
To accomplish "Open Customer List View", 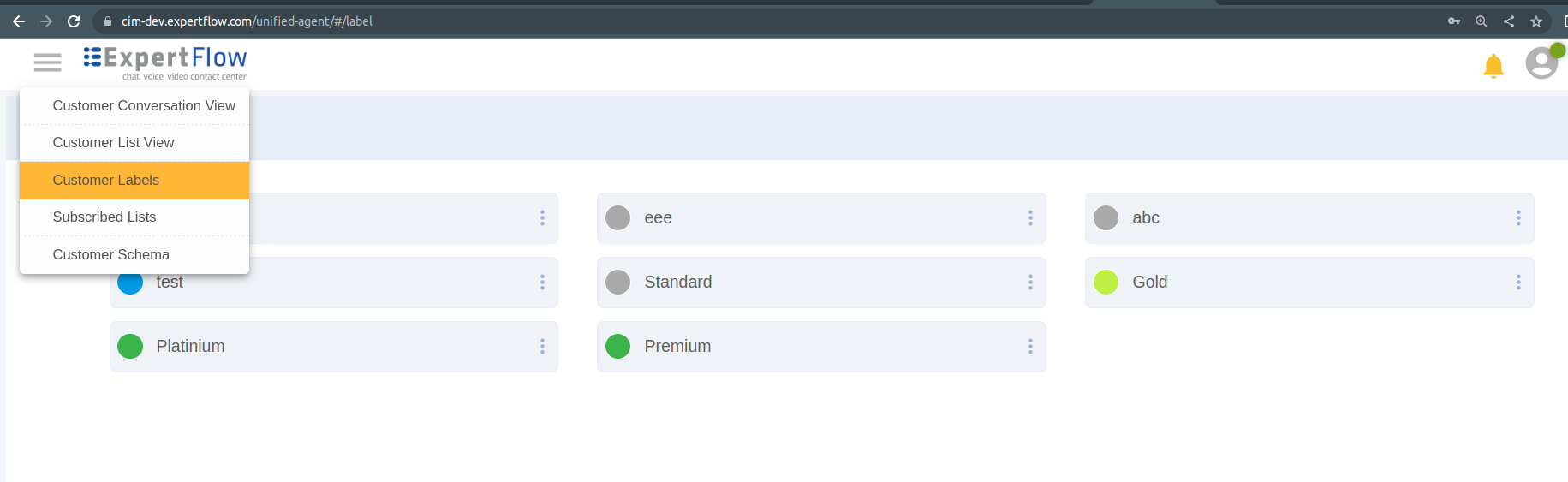I will coord(113,143).
